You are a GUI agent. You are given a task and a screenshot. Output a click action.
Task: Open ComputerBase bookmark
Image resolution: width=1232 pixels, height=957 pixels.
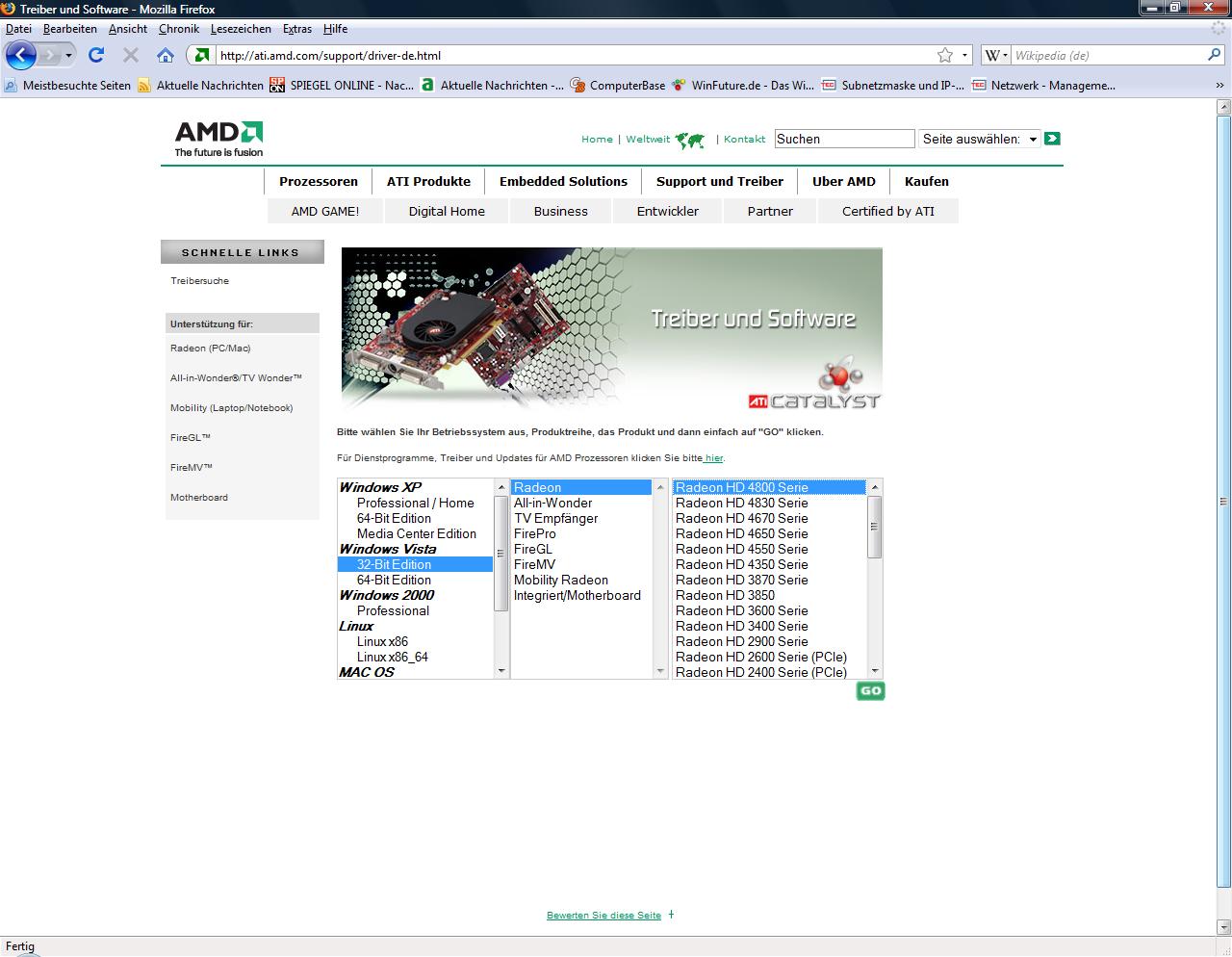pyautogui.click(x=618, y=86)
